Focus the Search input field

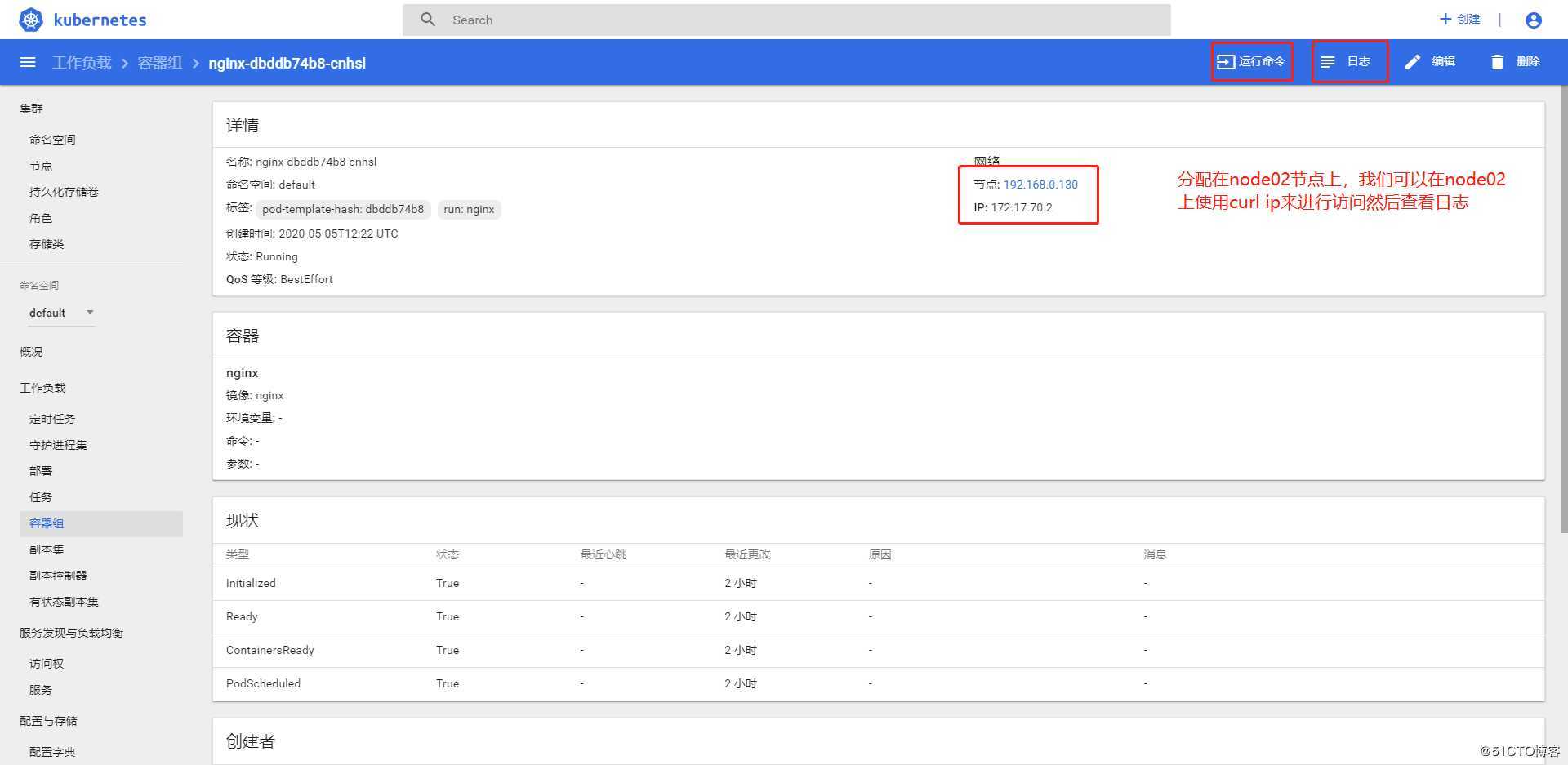[786, 20]
